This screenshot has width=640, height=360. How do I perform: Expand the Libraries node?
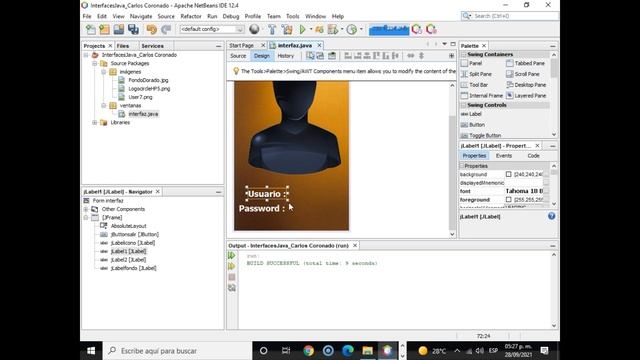pyautogui.click(x=95, y=122)
